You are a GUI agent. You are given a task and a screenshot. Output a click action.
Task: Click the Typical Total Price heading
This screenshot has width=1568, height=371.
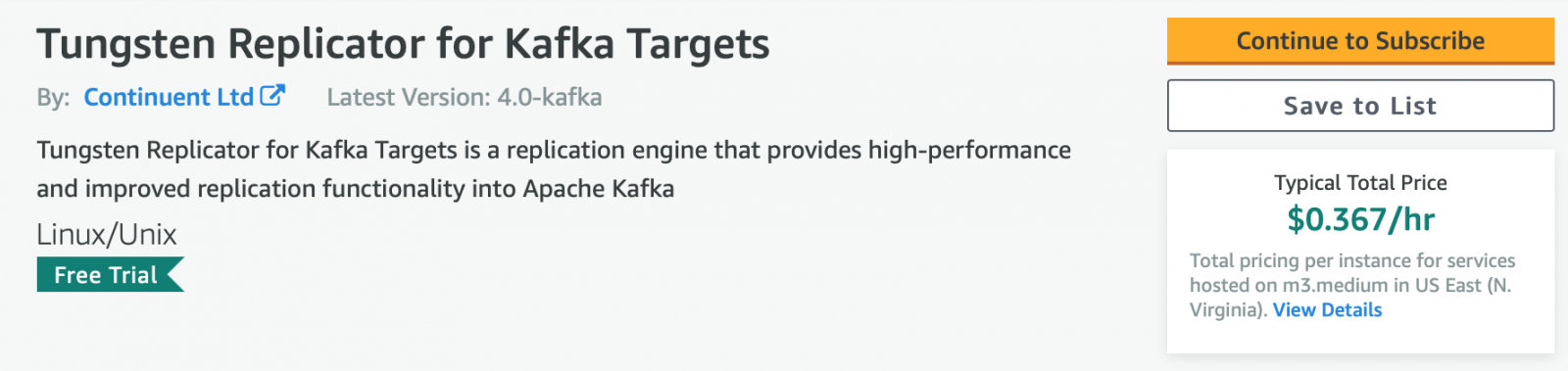[1360, 183]
